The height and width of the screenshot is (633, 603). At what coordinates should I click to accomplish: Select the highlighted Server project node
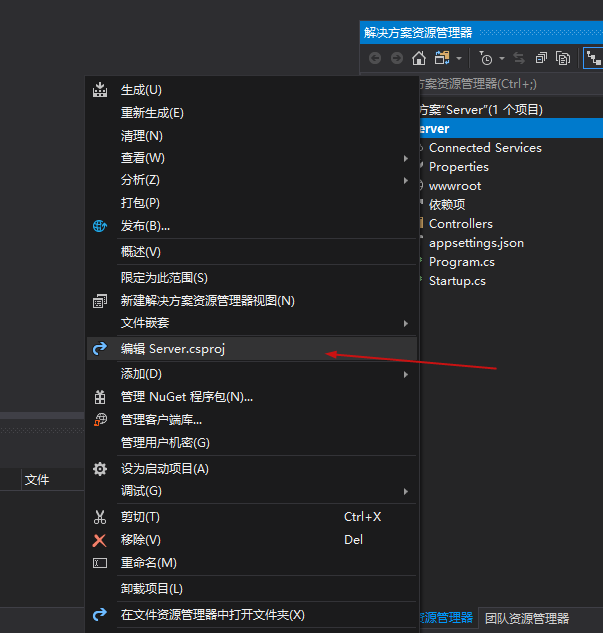pos(510,128)
